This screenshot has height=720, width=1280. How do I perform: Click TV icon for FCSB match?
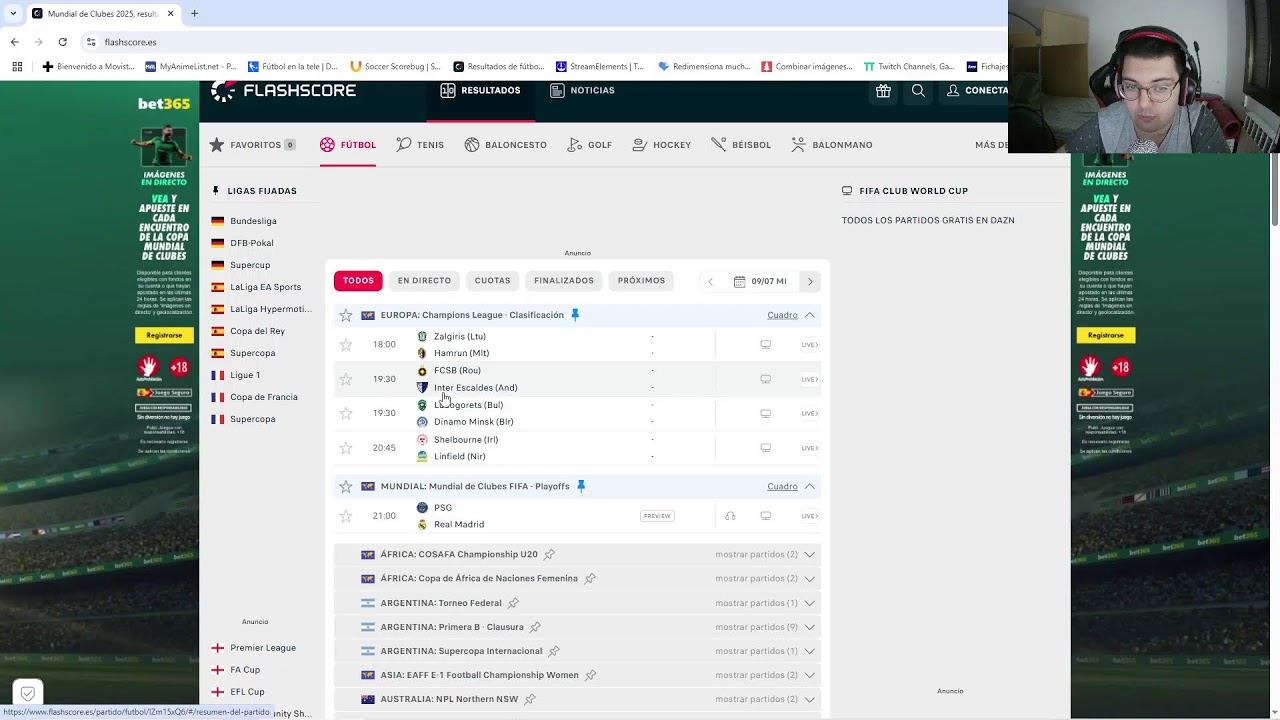(x=765, y=379)
